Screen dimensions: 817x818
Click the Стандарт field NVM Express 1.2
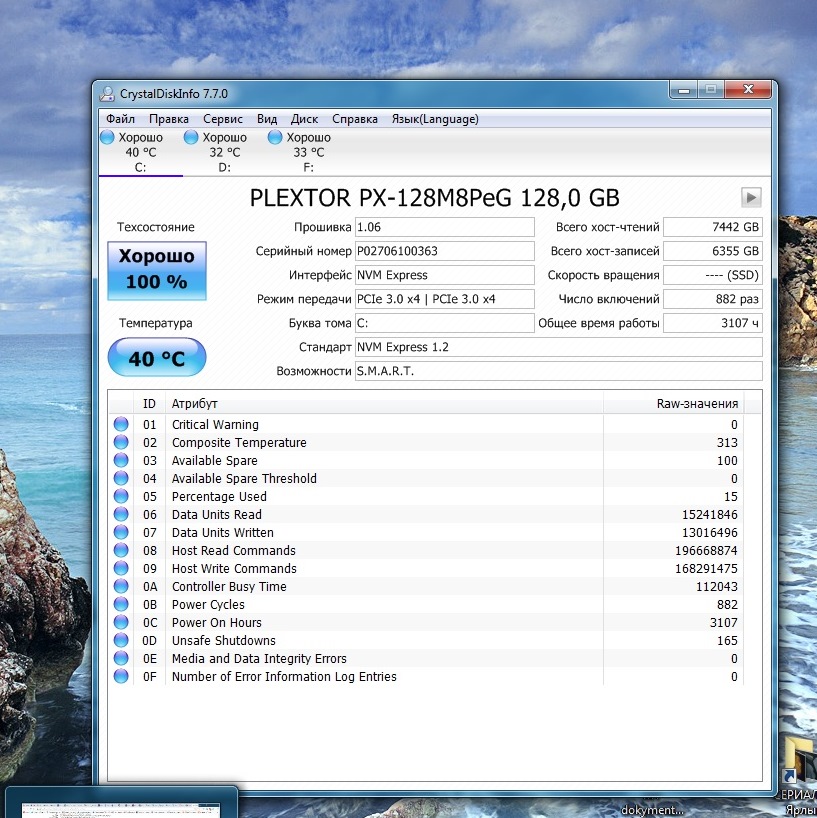[559, 347]
